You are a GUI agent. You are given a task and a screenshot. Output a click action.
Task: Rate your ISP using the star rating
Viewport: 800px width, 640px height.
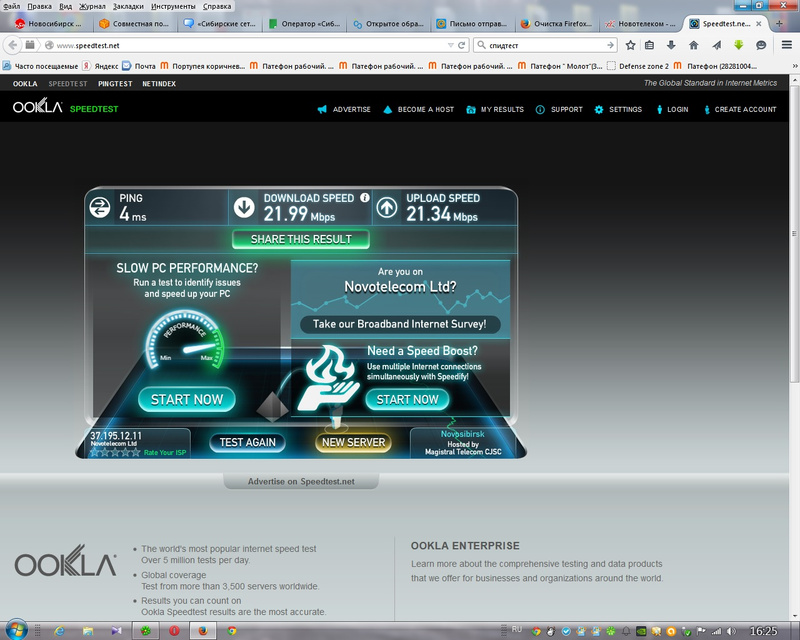click(x=115, y=452)
